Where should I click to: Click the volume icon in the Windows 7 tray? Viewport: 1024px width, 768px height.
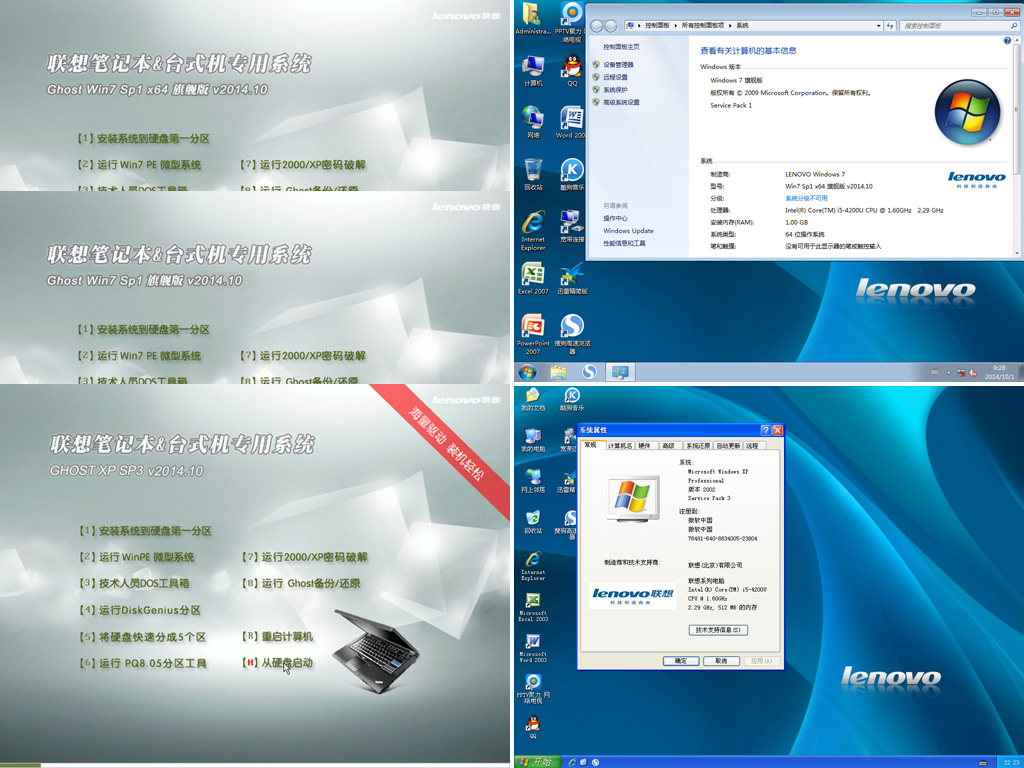point(973,373)
